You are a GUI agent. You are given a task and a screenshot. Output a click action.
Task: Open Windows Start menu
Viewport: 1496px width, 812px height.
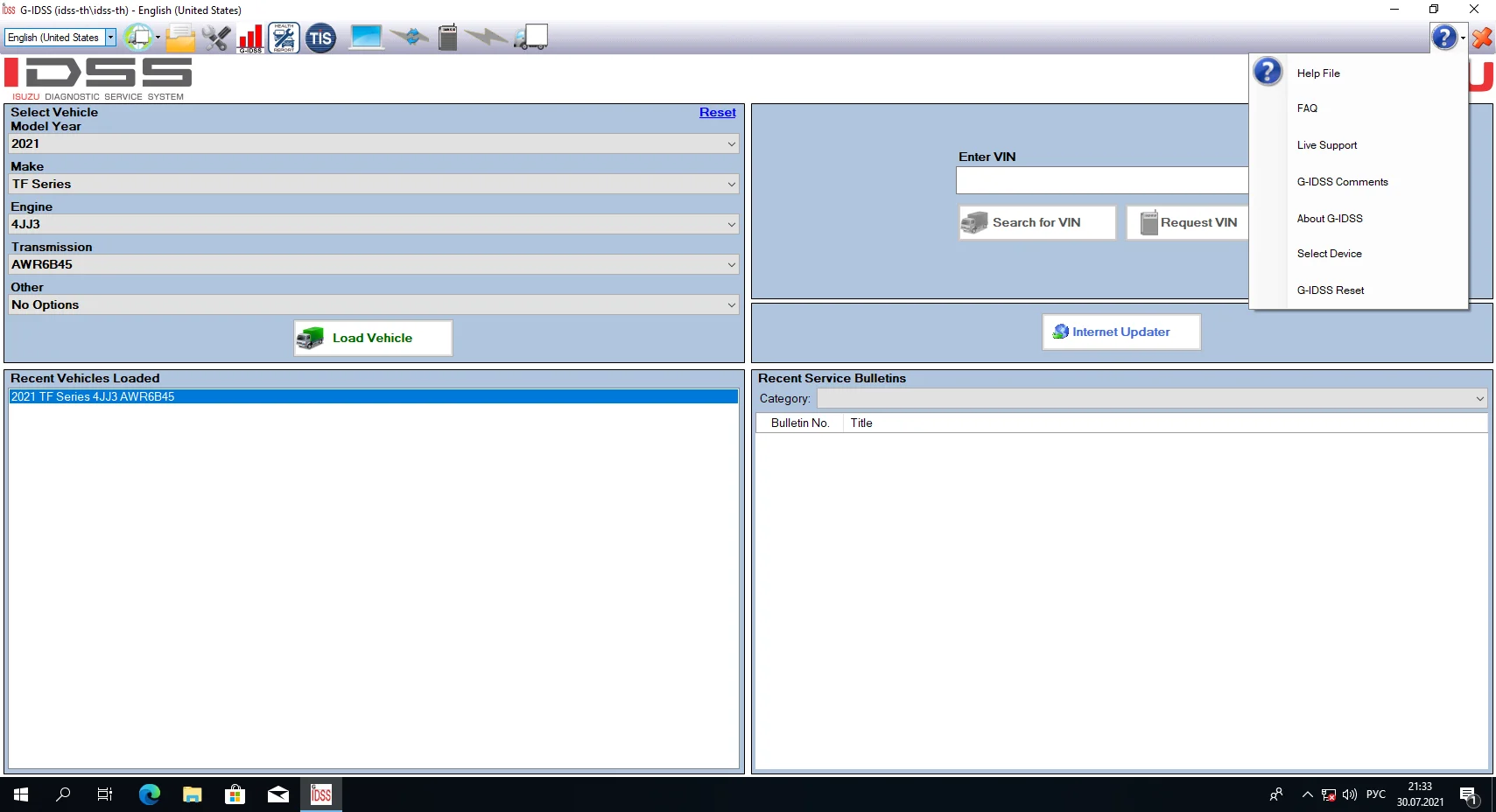[21, 794]
